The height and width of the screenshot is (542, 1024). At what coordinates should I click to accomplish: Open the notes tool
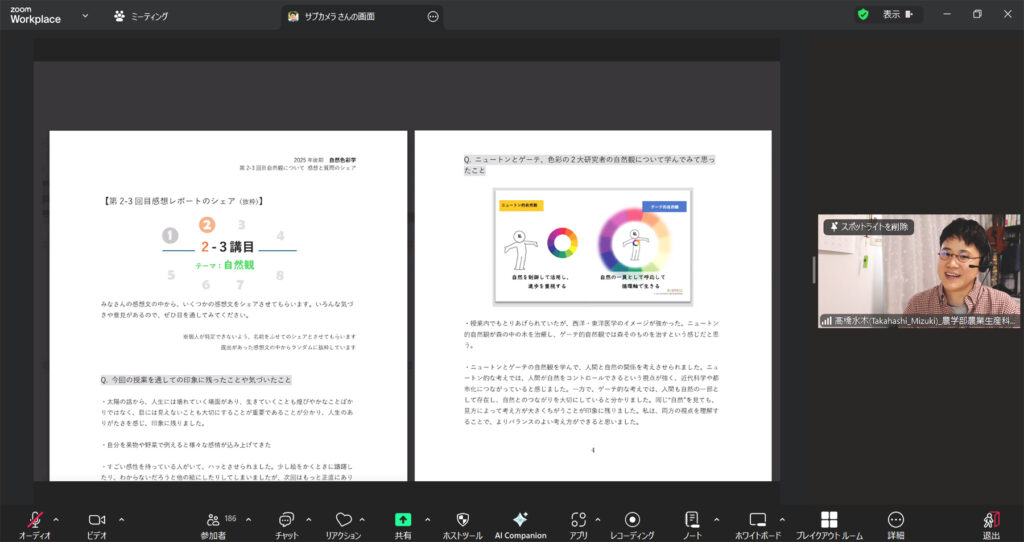coord(692,519)
